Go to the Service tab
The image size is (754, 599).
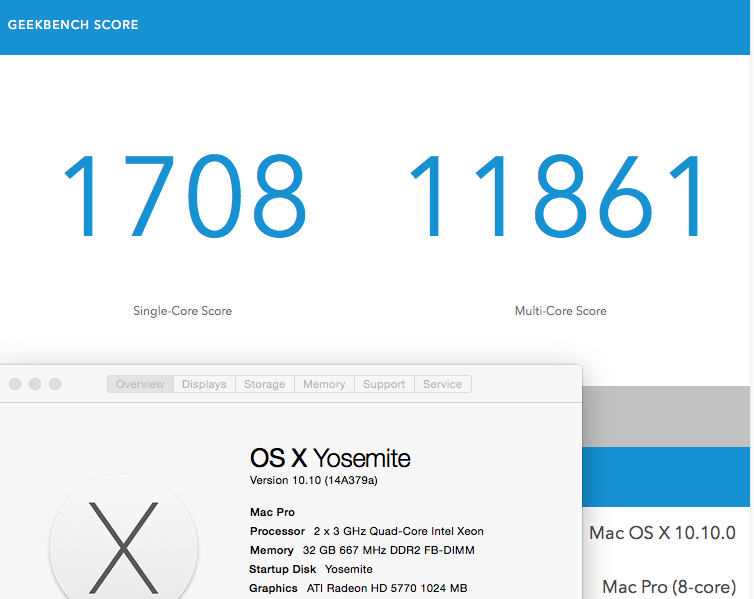442,384
